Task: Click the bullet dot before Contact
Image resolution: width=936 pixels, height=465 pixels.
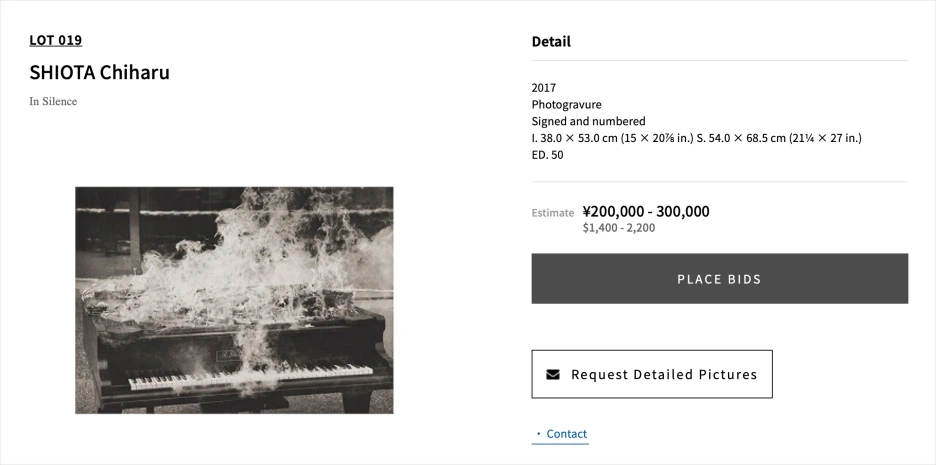Action: click(538, 434)
